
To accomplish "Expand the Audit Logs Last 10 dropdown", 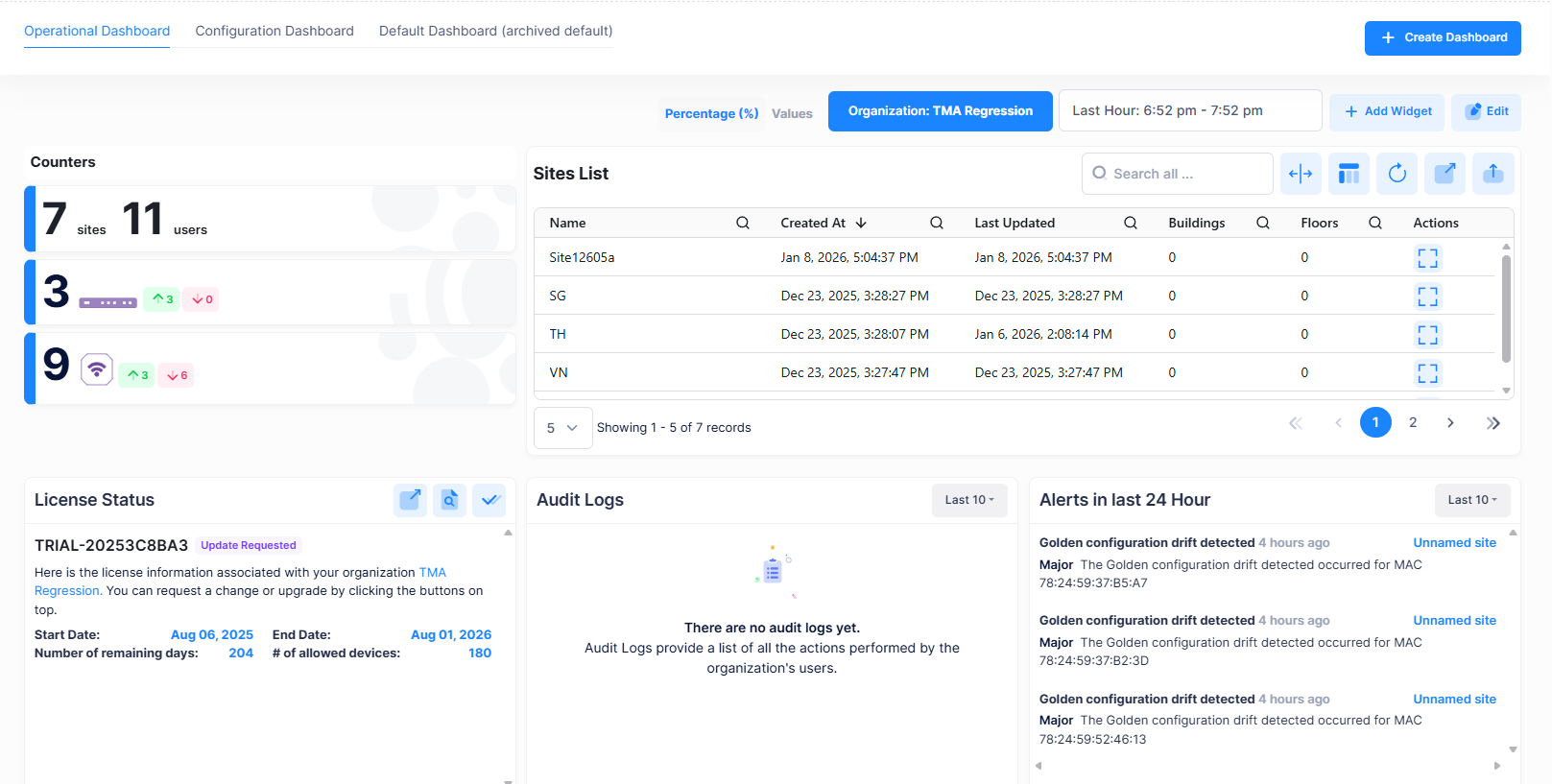I will 968,500.
